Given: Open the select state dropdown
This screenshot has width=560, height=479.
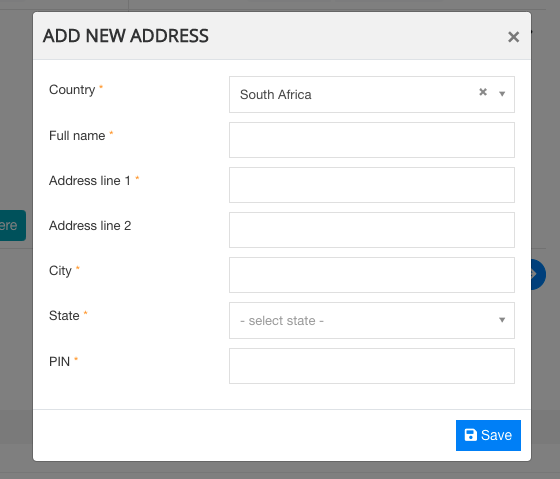Looking at the screenshot, I should [x=371, y=320].
